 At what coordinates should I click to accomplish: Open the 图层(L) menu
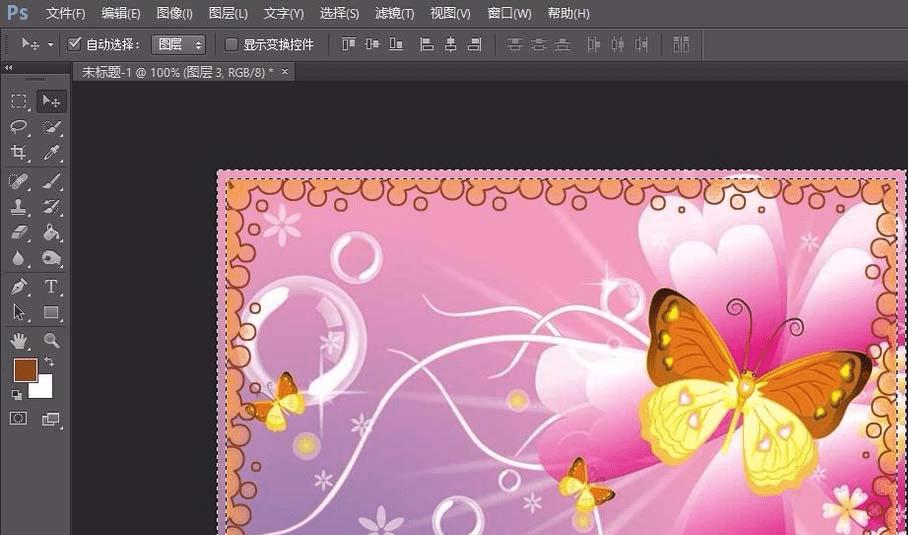(228, 13)
